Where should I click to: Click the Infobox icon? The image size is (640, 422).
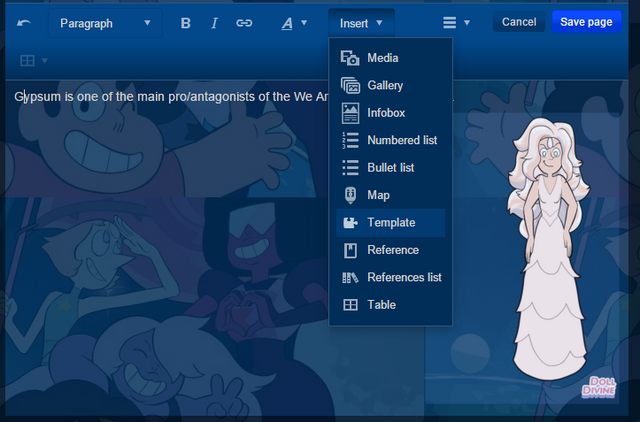pyautogui.click(x=350, y=113)
